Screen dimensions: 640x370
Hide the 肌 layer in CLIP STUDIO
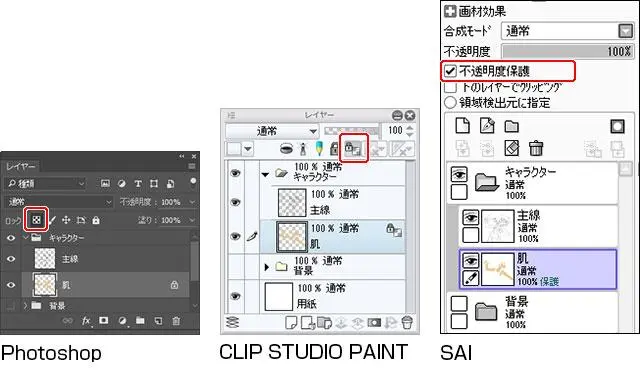(235, 236)
